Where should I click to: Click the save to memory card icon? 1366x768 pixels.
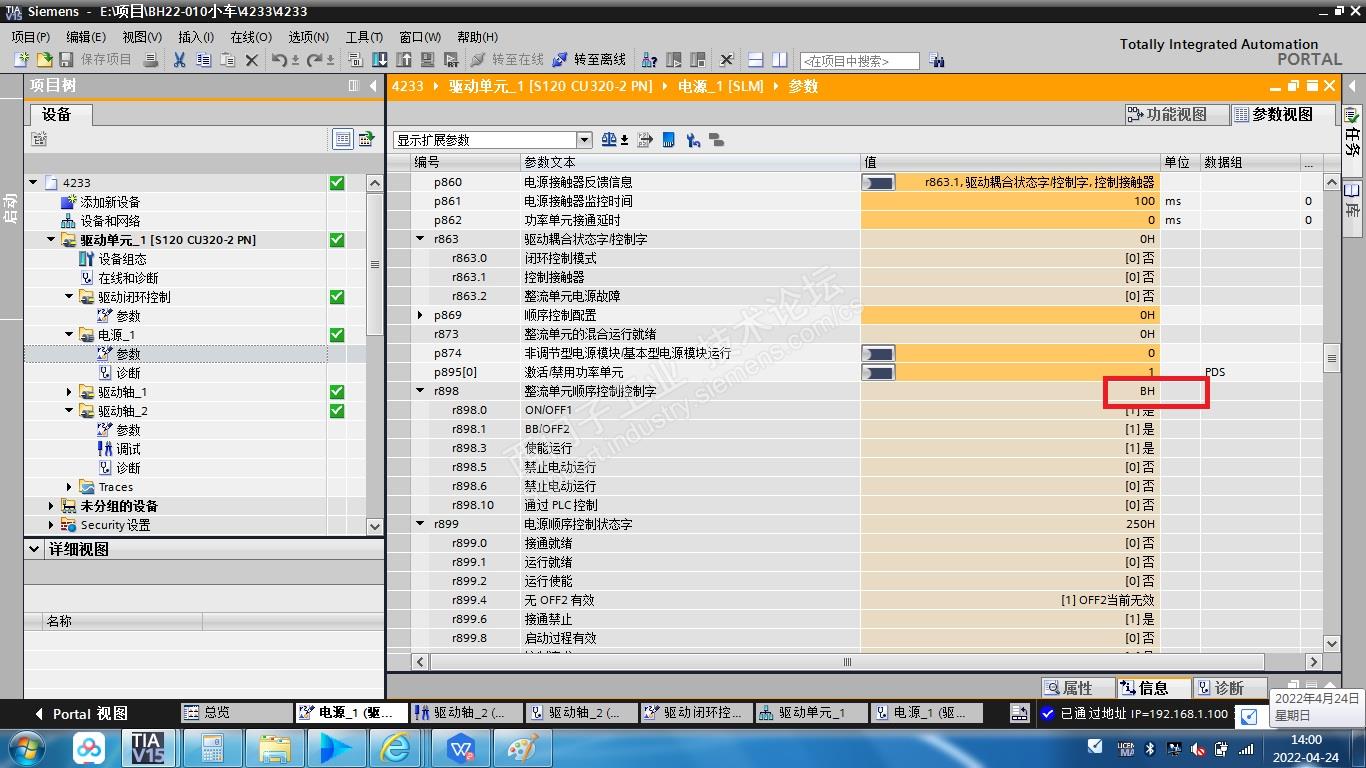click(669, 140)
